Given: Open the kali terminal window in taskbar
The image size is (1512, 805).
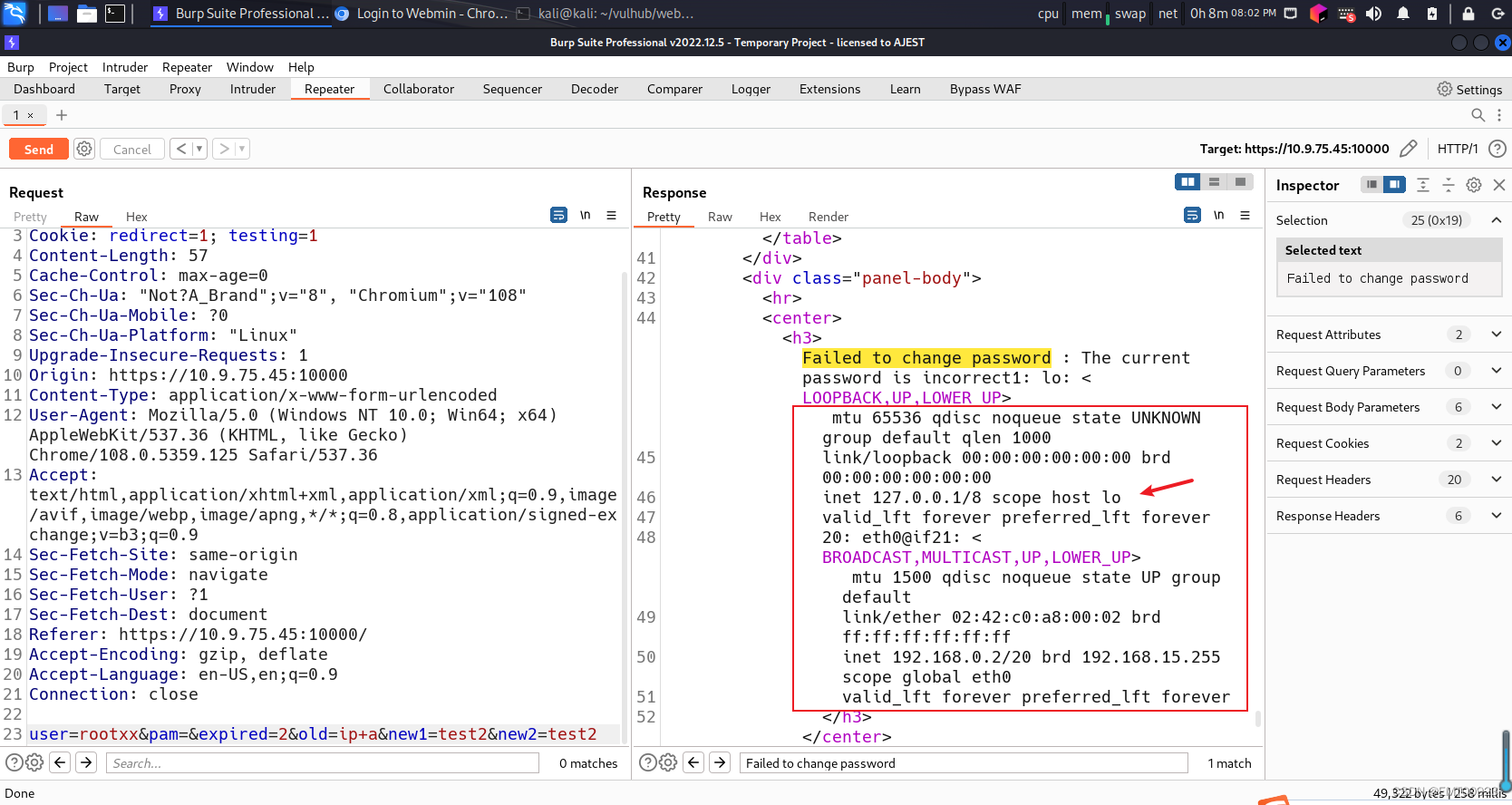Looking at the screenshot, I should [605, 14].
